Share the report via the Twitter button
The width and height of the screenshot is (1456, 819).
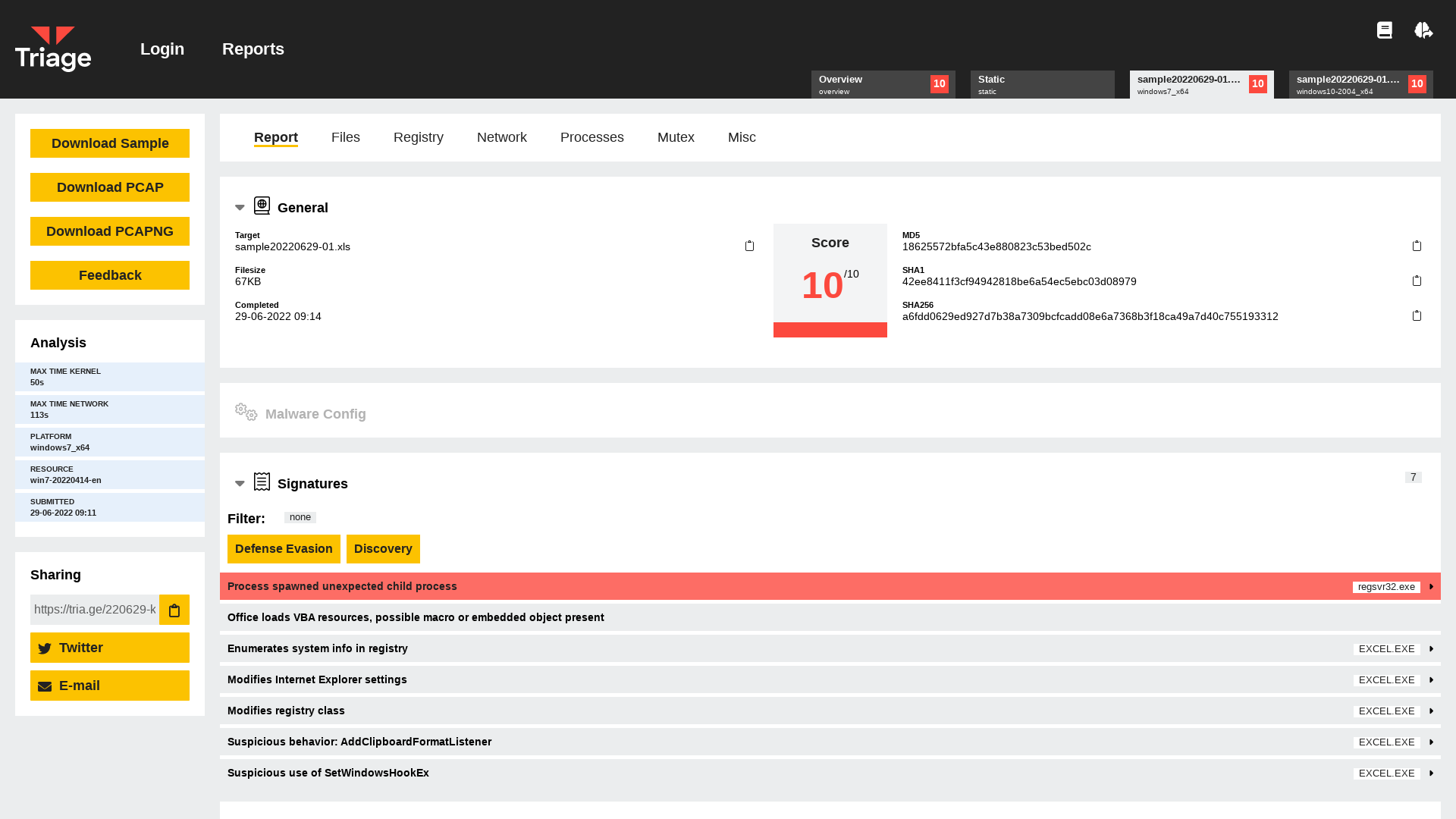(109, 648)
